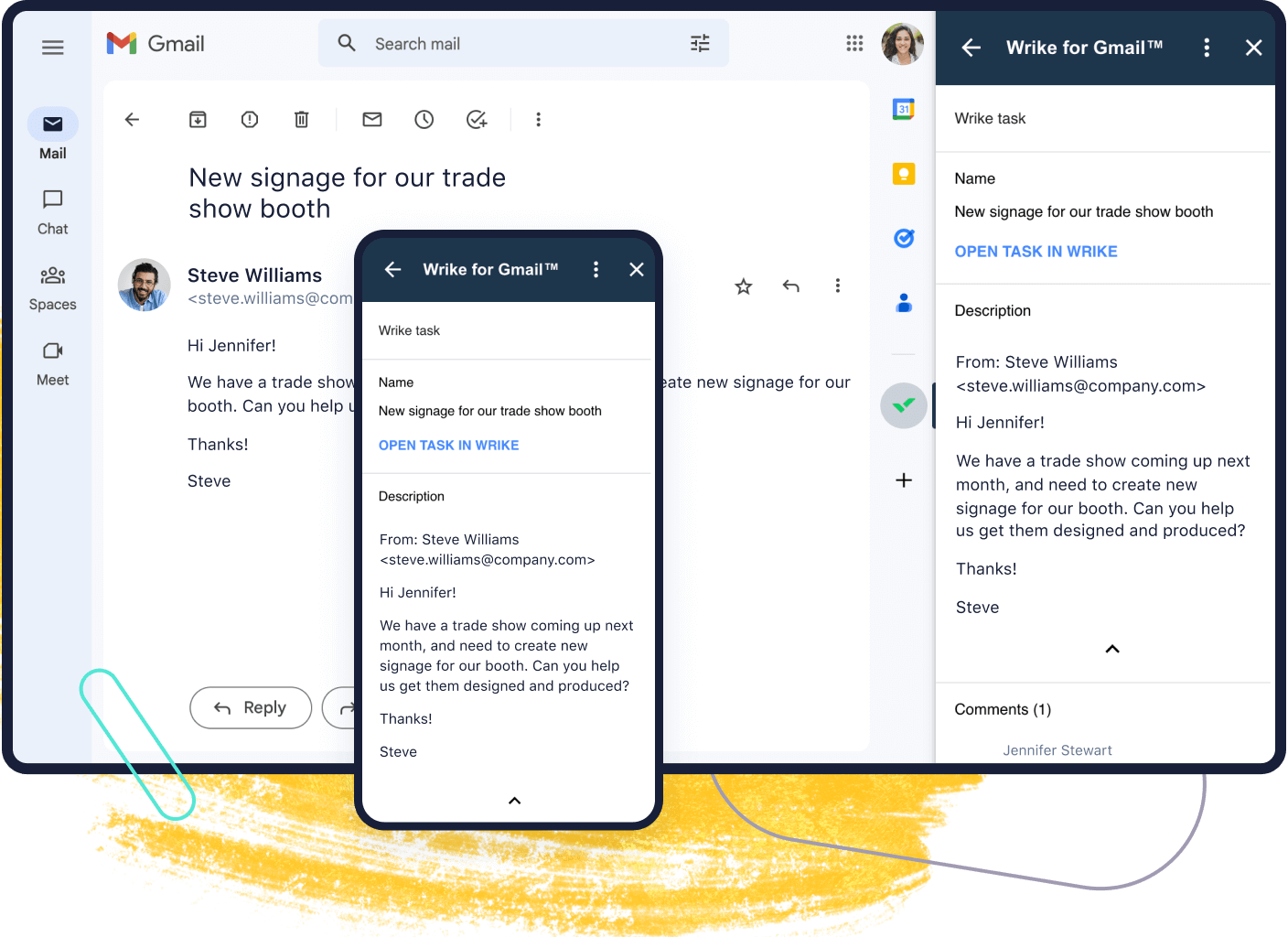Screen dimensions: 1288x937
Task: Report email as spam
Action: point(250,119)
